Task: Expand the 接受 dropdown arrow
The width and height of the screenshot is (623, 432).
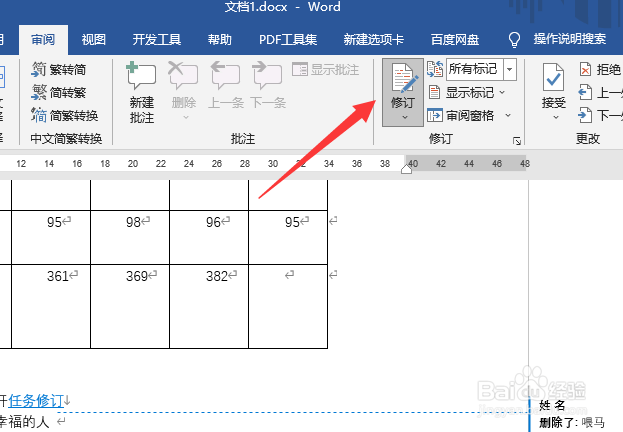Action: [556, 117]
